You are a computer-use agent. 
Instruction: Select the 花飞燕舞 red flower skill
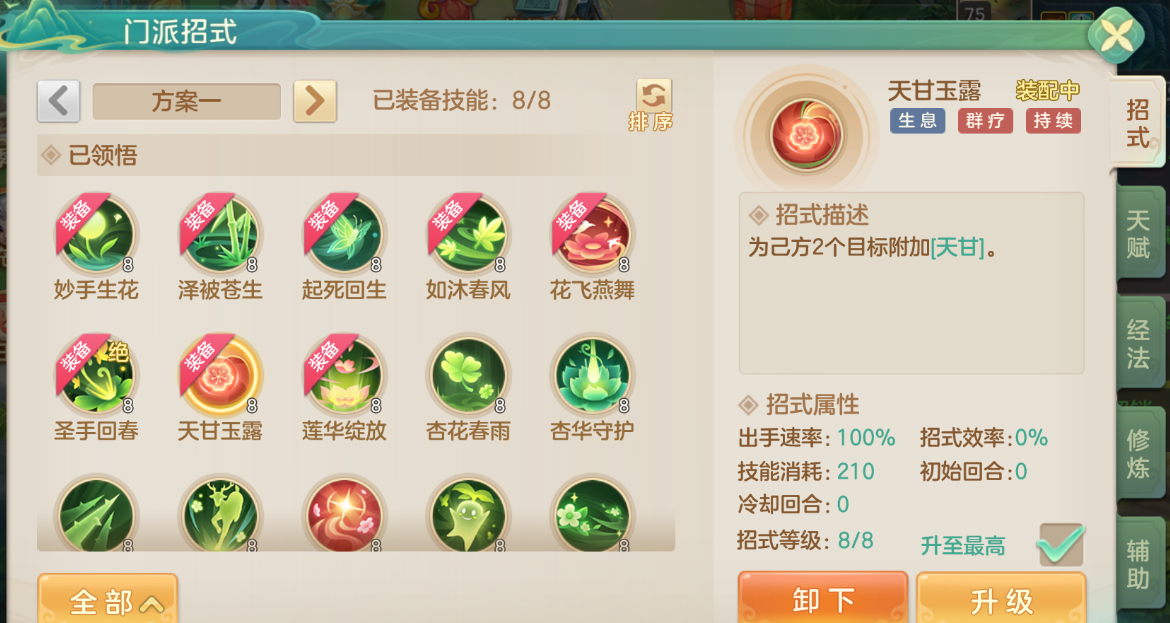coord(592,235)
